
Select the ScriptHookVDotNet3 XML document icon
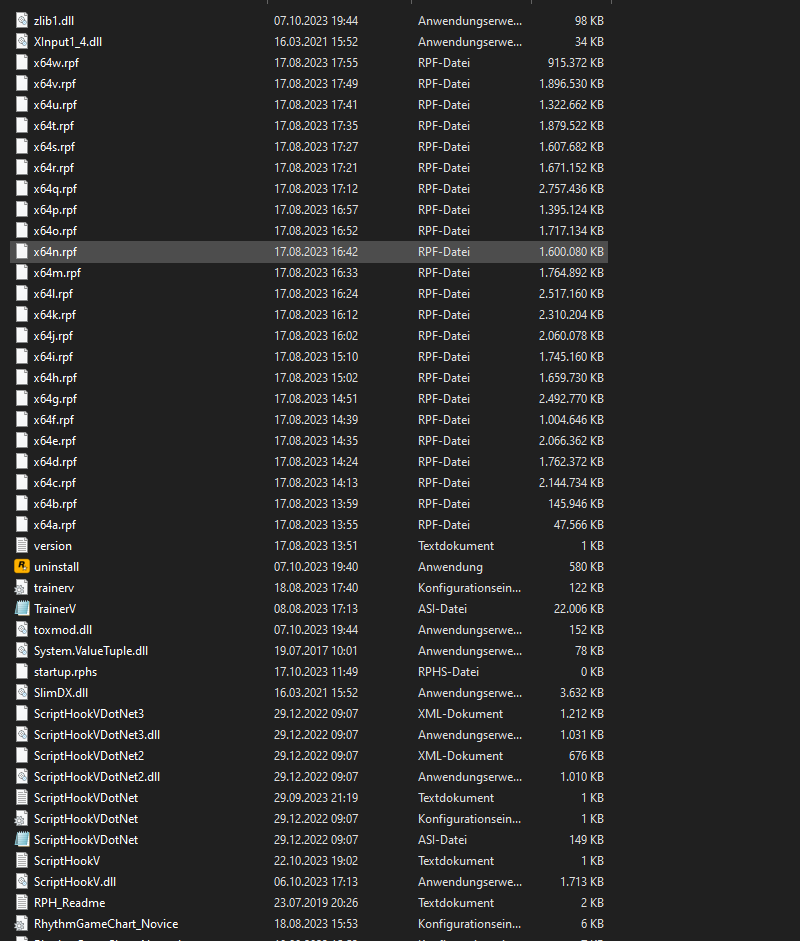[22, 714]
